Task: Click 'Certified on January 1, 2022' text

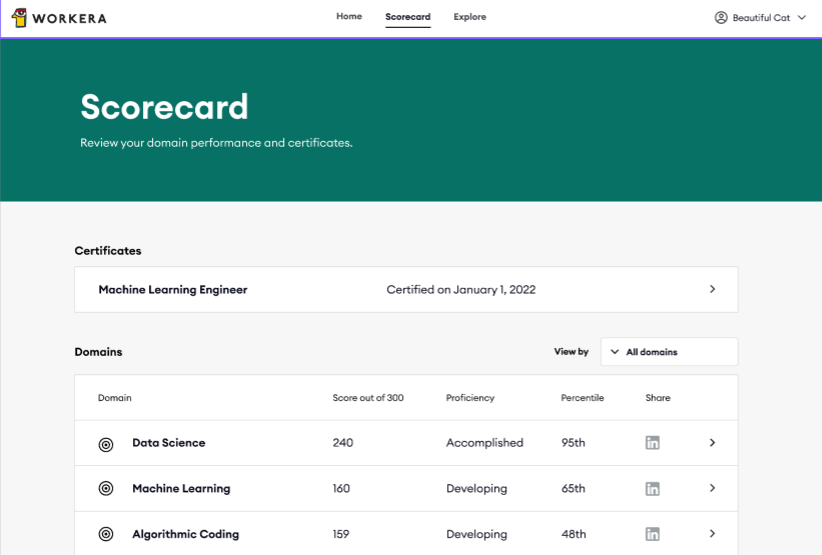Action: pyautogui.click(x=461, y=290)
